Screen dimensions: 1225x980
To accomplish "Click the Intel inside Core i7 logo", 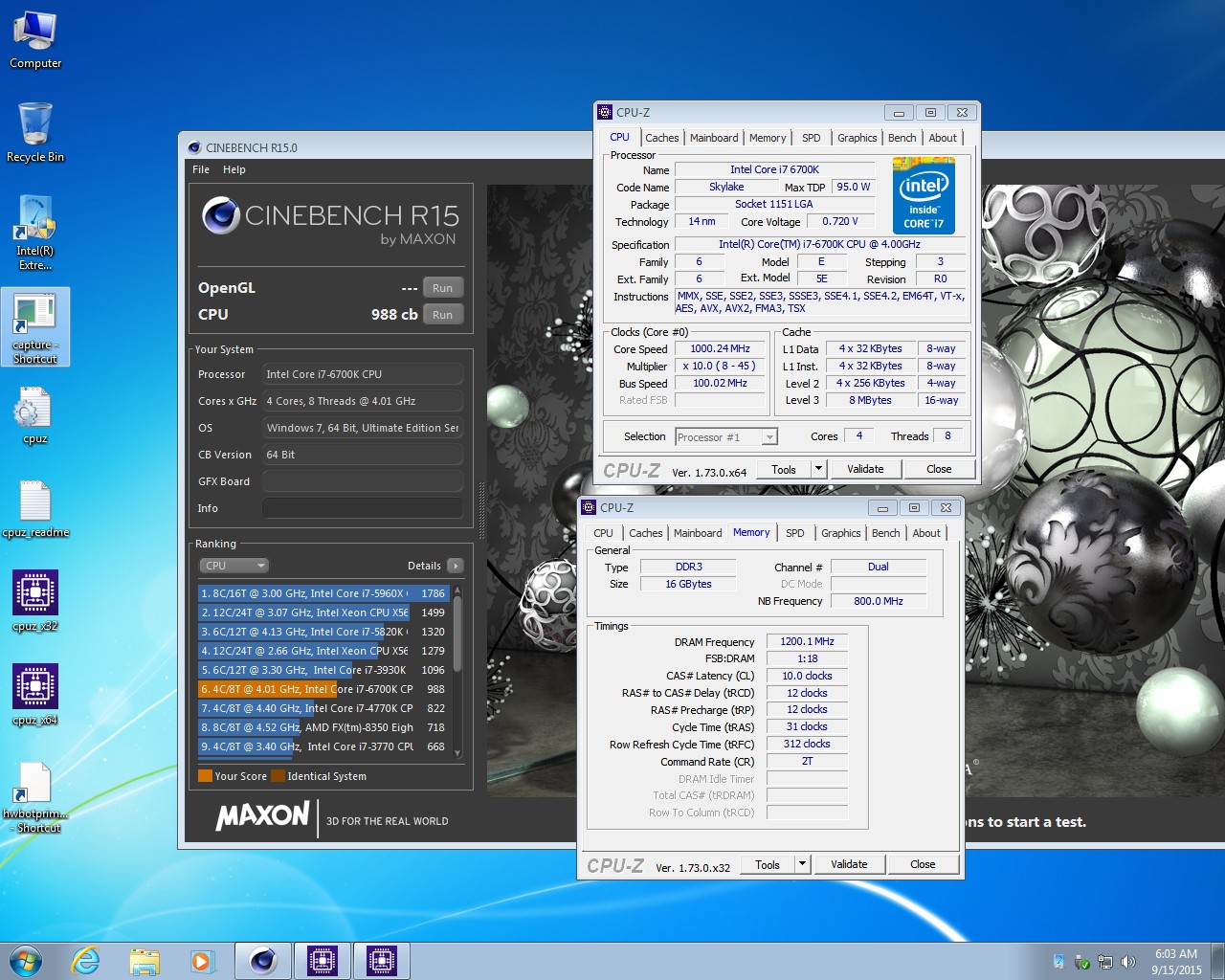I will click(x=923, y=196).
